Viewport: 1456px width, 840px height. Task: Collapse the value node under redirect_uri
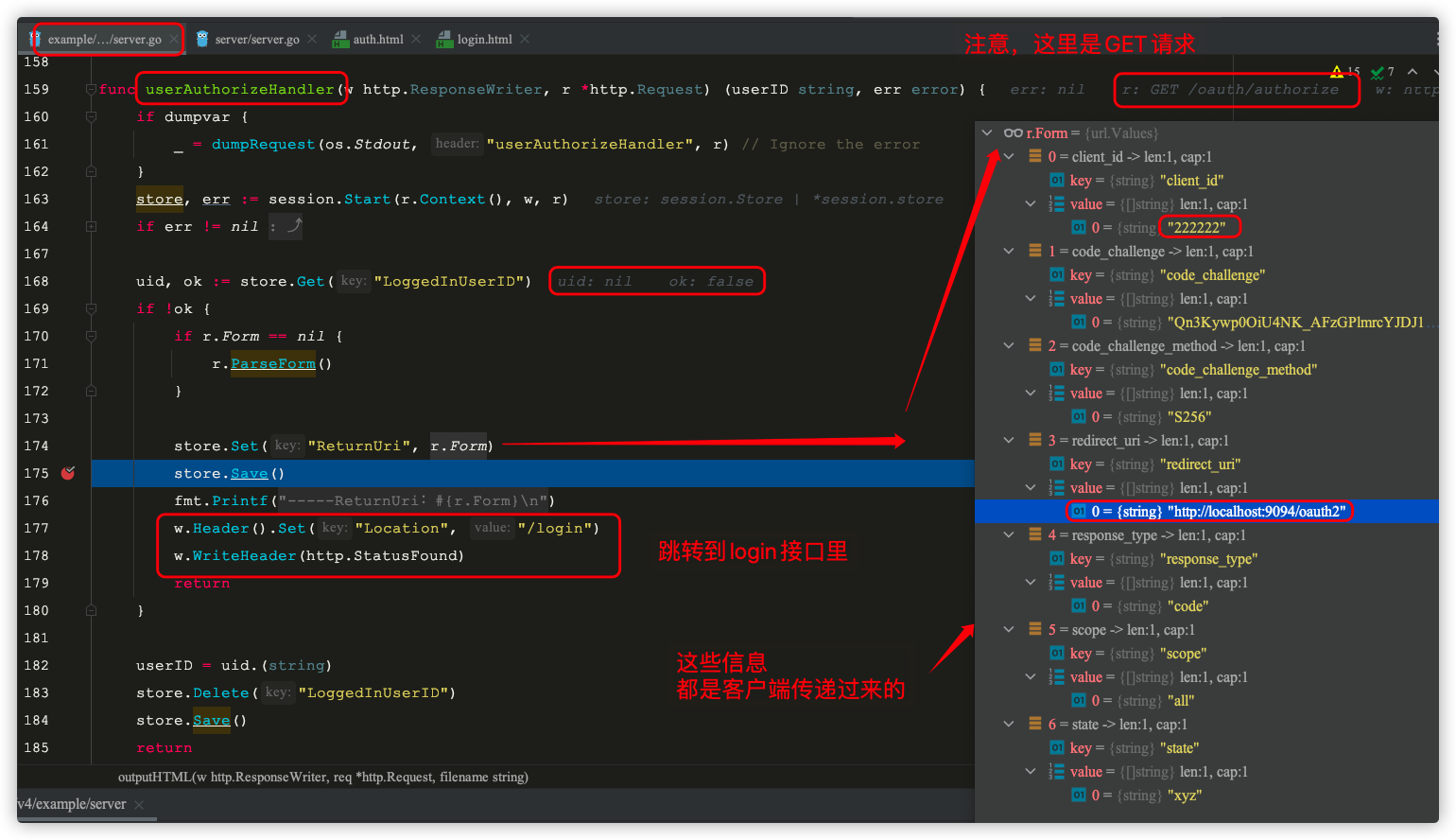pyautogui.click(x=1031, y=488)
